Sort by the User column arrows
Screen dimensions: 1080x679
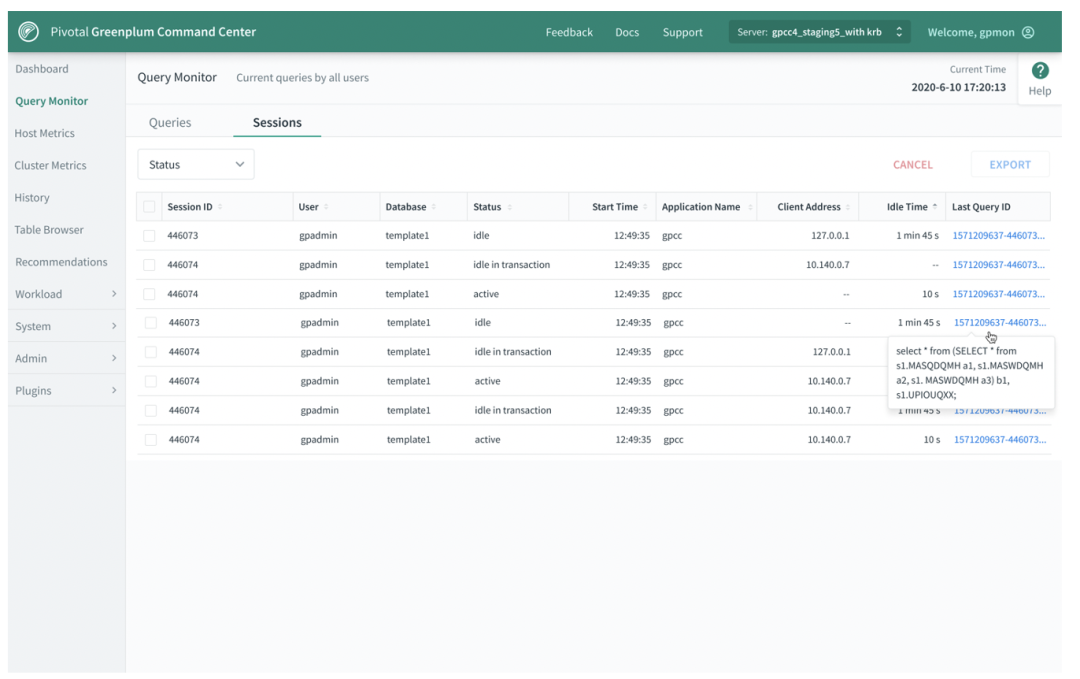tap(326, 207)
